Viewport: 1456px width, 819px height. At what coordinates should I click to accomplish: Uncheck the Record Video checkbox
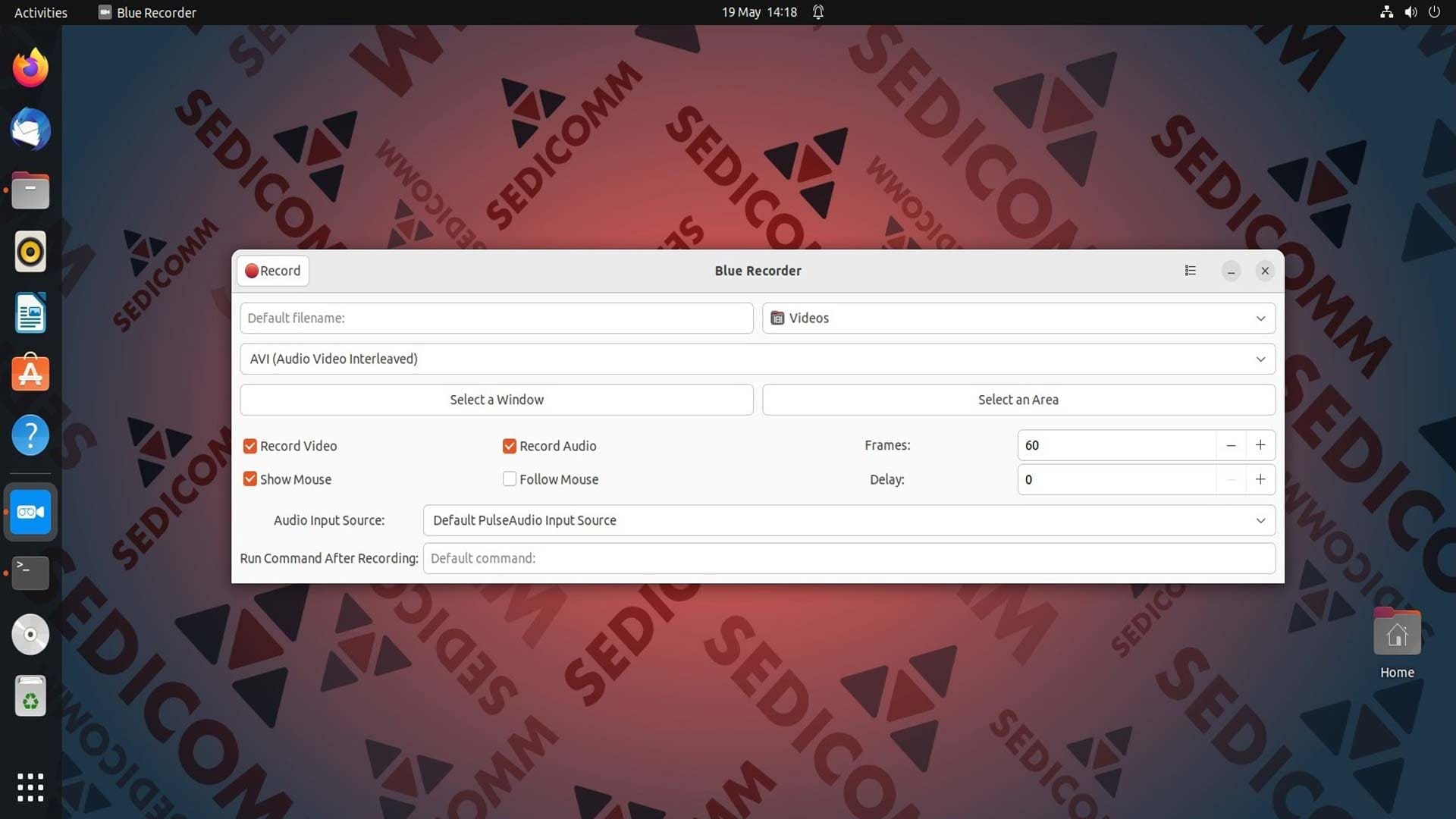point(250,446)
